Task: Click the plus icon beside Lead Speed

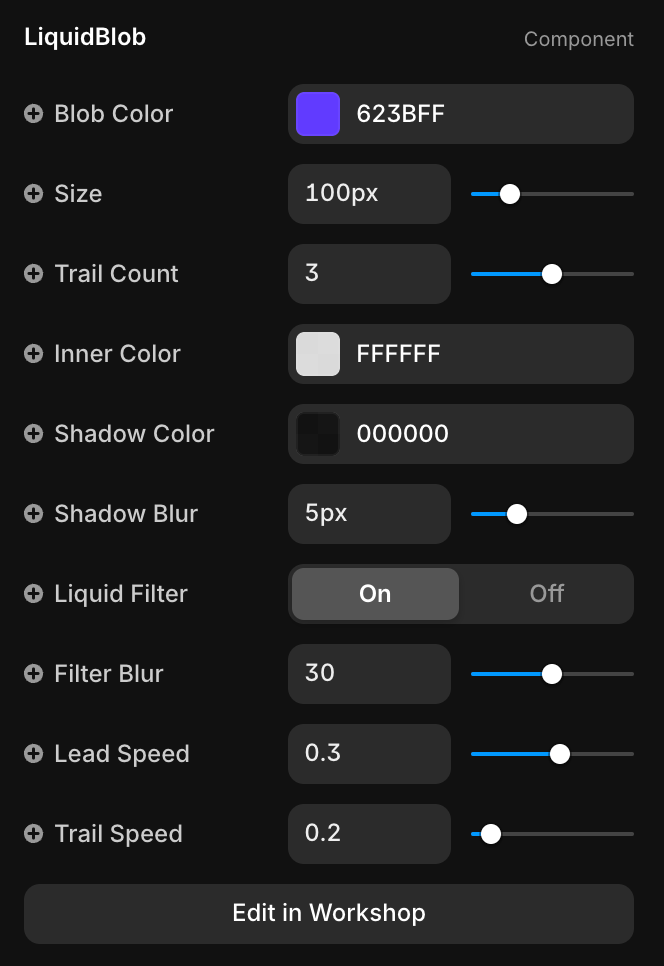Action: [x=34, y=754]
